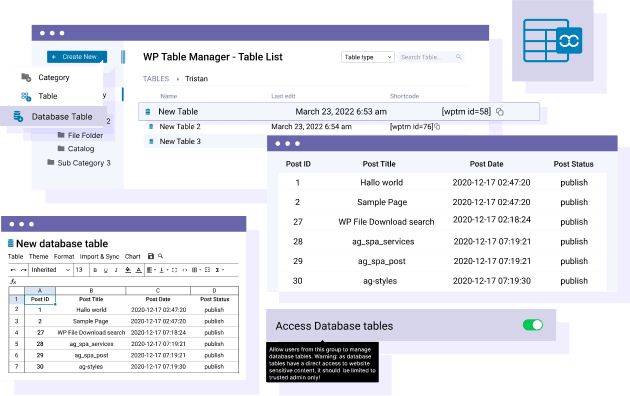Click the cell borders icon

click(174, 270)
